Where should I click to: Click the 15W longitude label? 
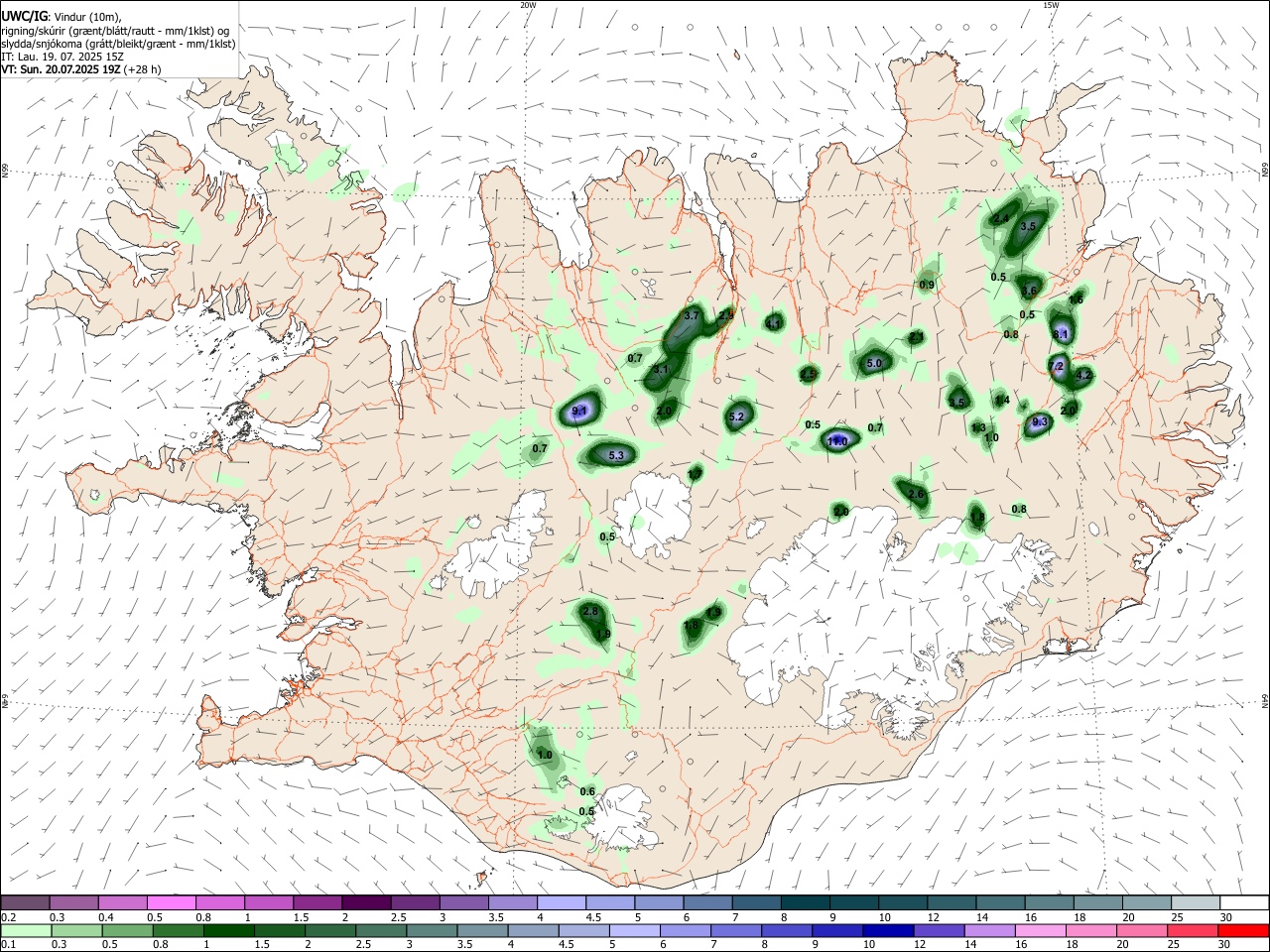point(1051,5)
